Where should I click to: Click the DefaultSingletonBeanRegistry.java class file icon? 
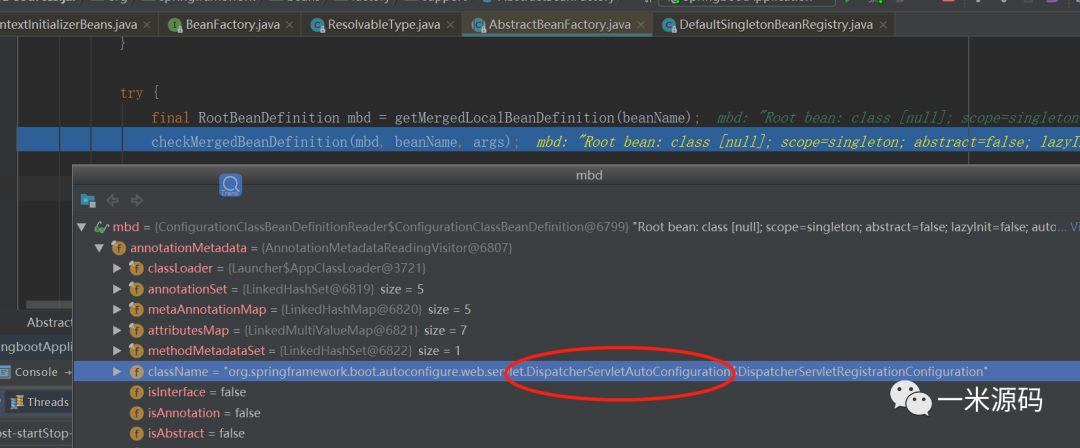tap(669, 26)
